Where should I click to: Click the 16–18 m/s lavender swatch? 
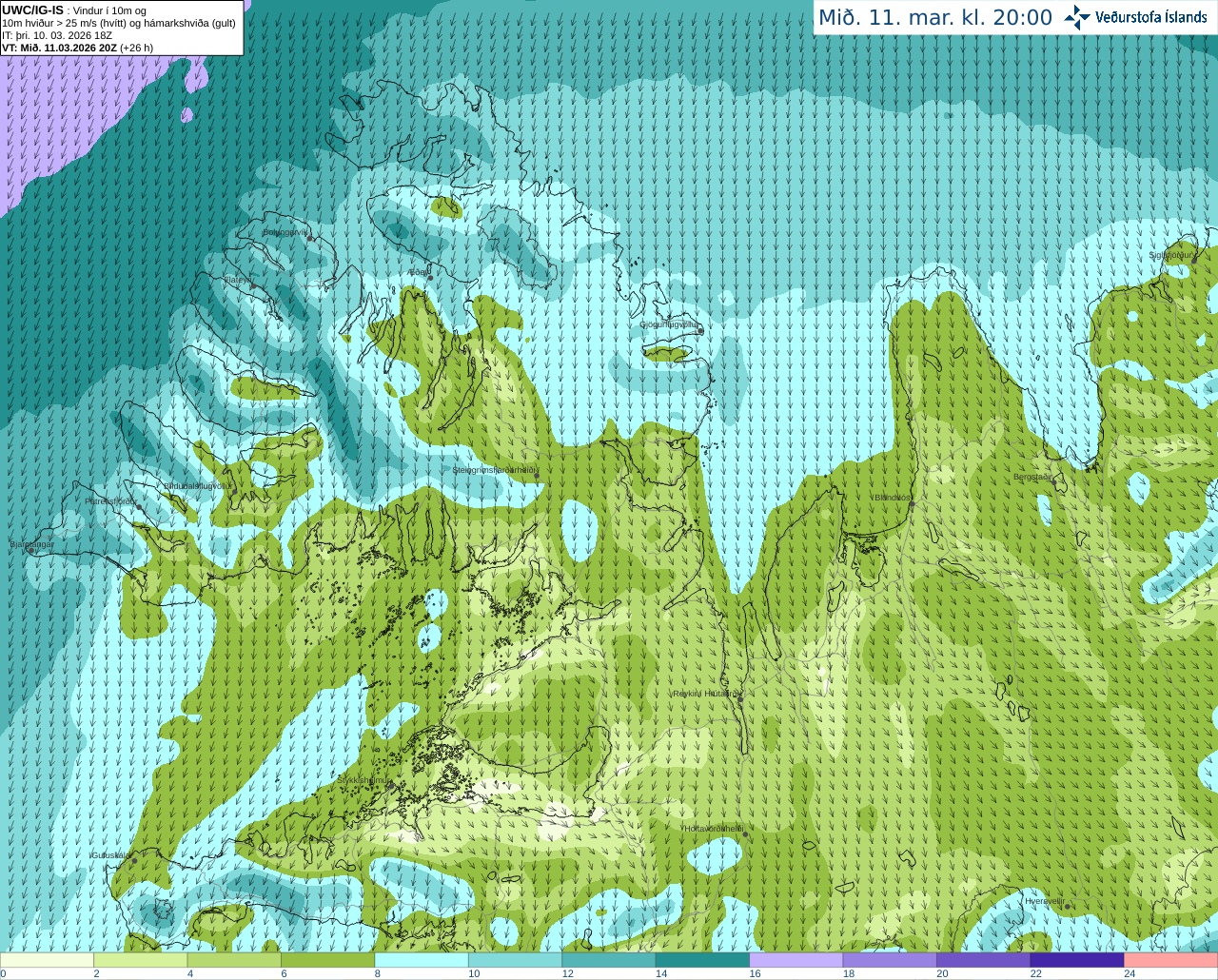click(x=796, y=960)
